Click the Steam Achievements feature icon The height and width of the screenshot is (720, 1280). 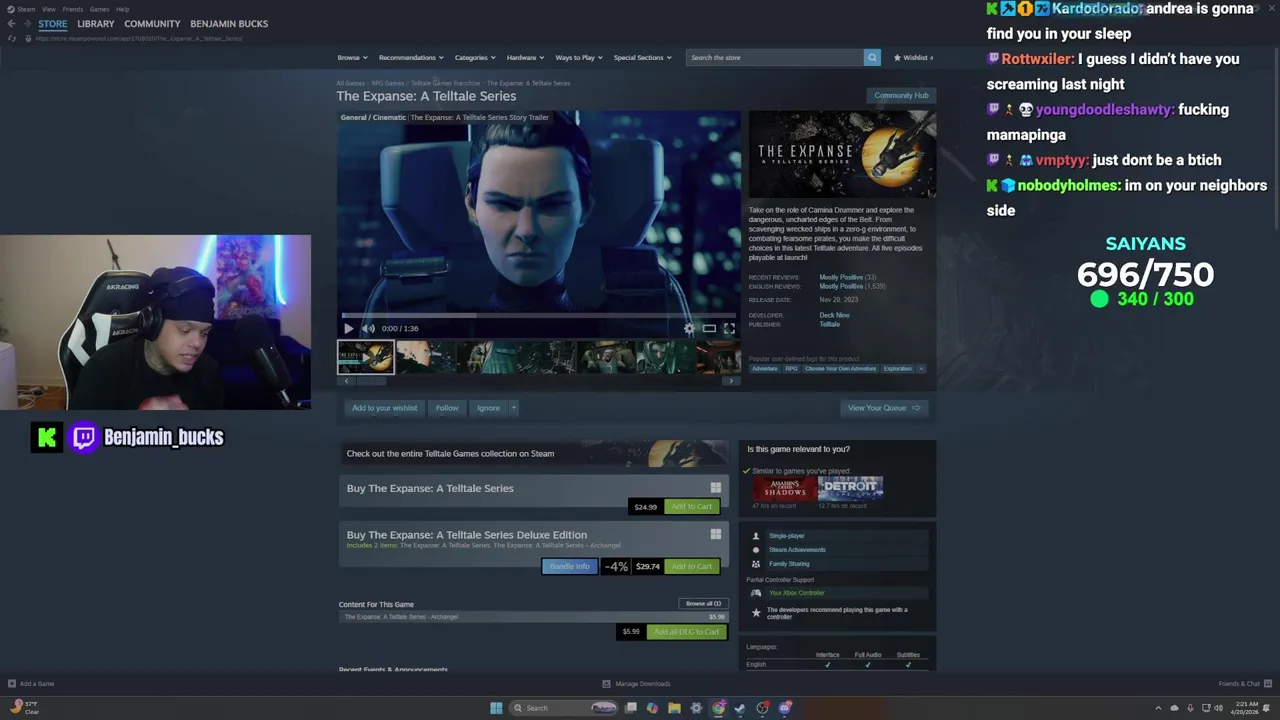tap(756, 550)
